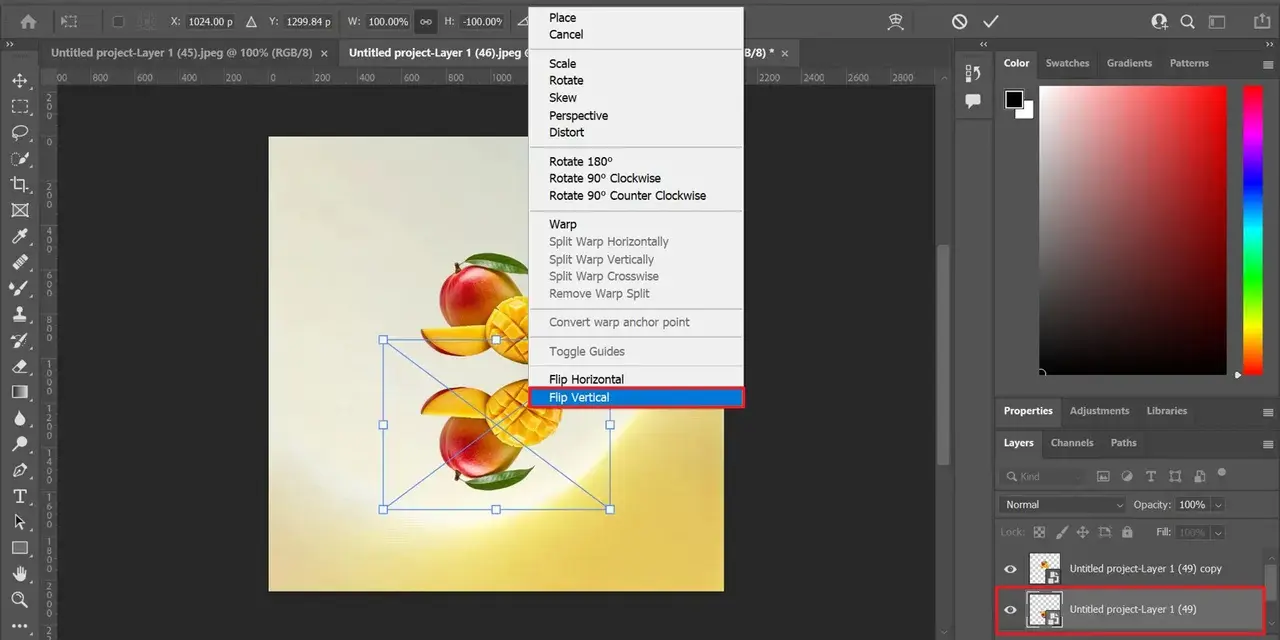Viewport: 1280px width, 640px height.
Task: Cancel transform with the circle-slash icon
Action: [x=959, y=21]
